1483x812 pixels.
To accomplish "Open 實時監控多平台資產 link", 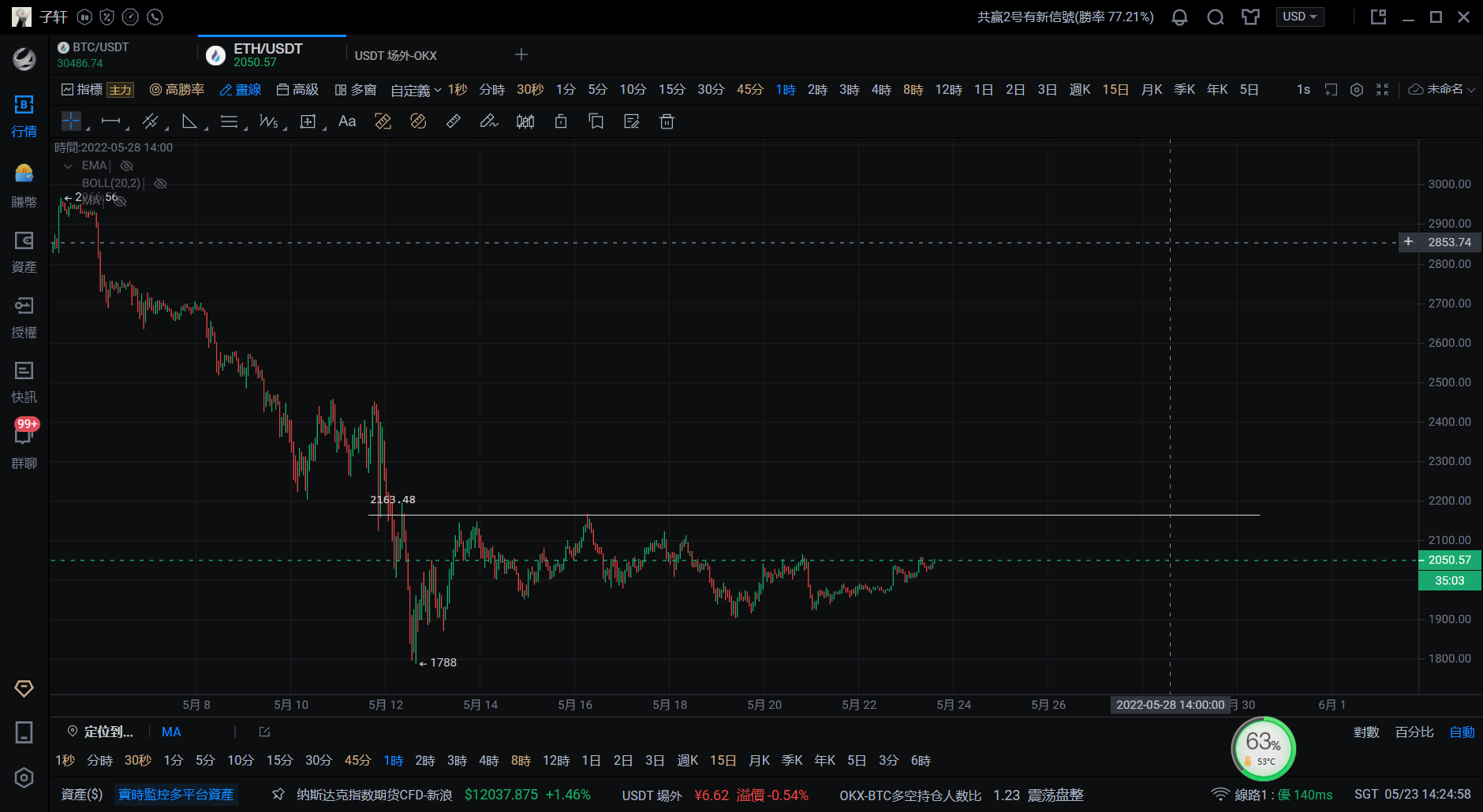I will point(176,795).
